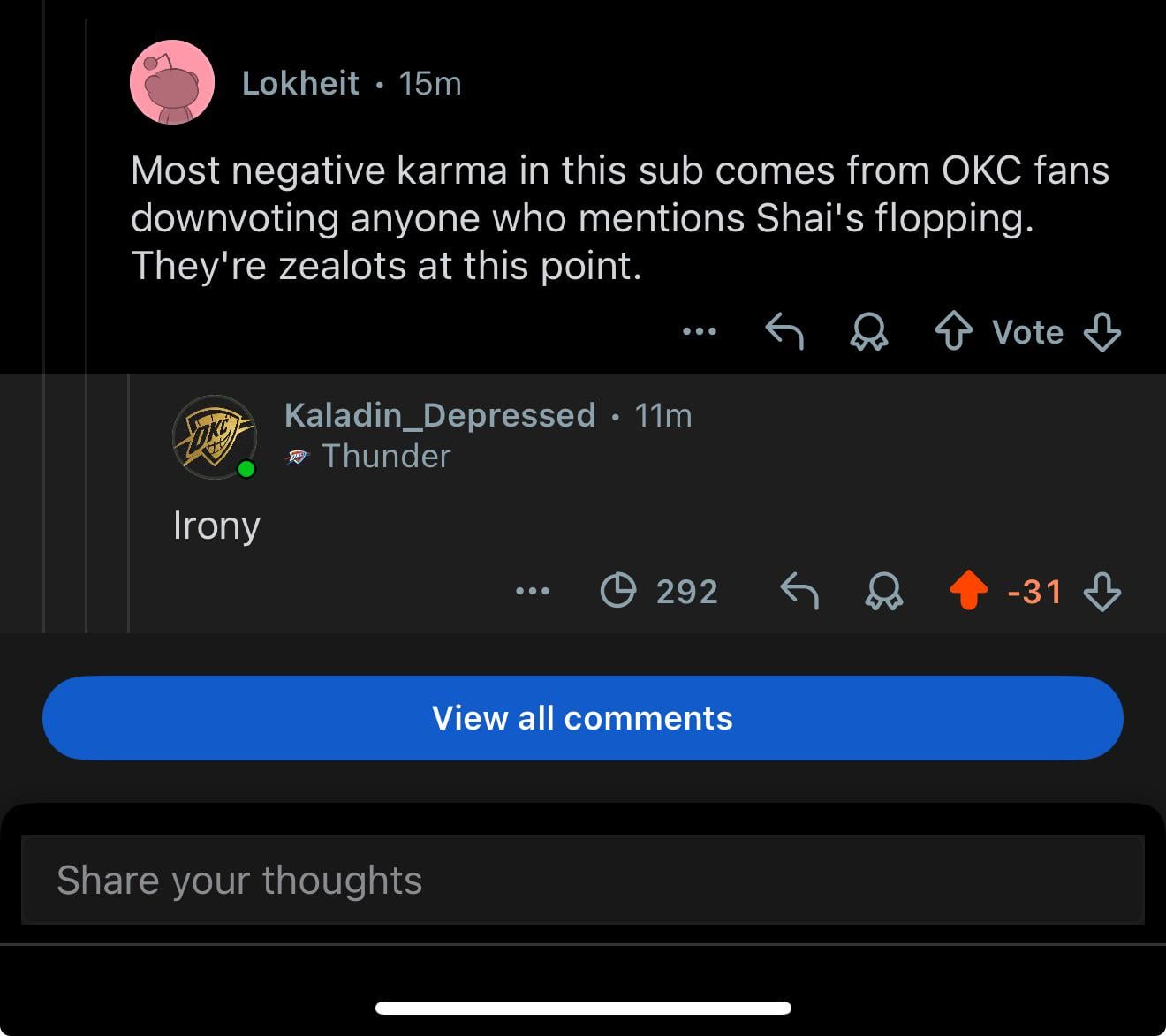Open the Lokheit username link

pos(300,83)
